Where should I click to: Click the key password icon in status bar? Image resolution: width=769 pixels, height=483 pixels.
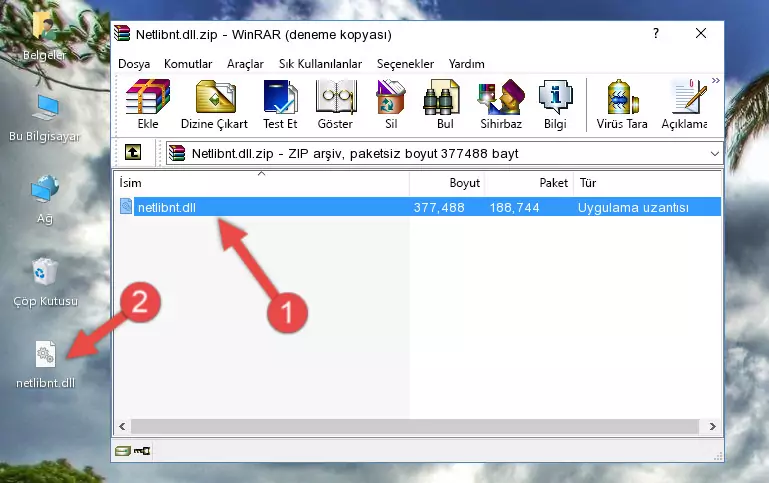pyautogui.click(x=142, y=451)
